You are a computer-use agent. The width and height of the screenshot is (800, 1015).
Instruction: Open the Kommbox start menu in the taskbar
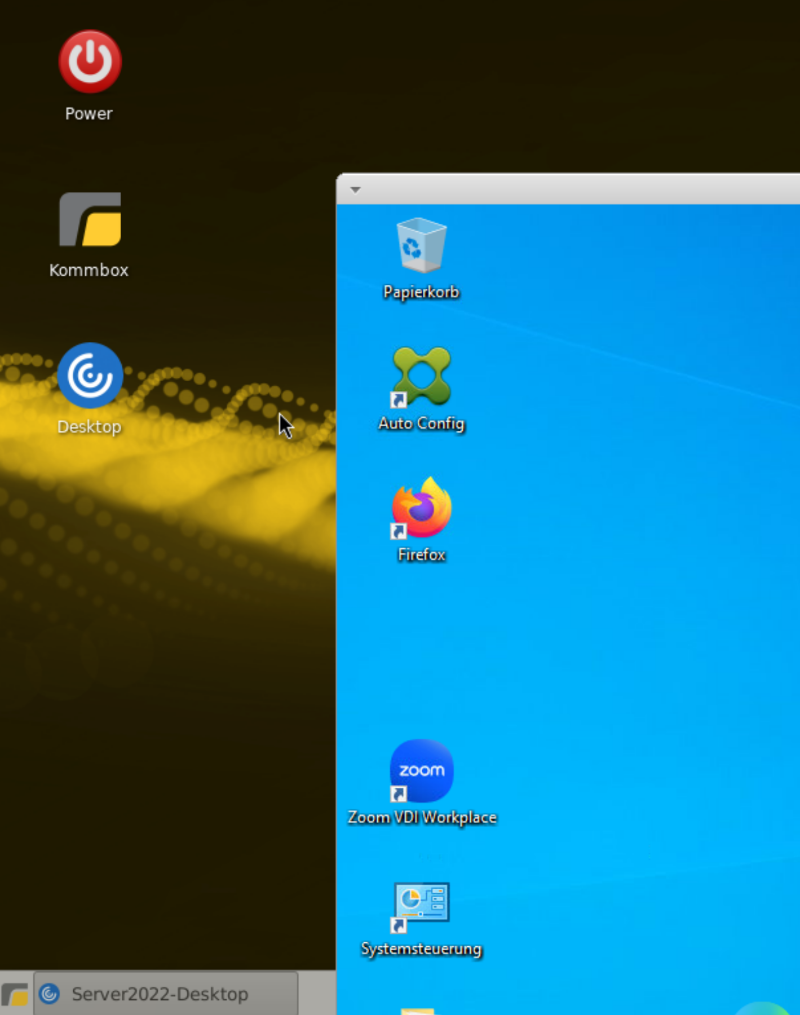click(x=15, y=994)
